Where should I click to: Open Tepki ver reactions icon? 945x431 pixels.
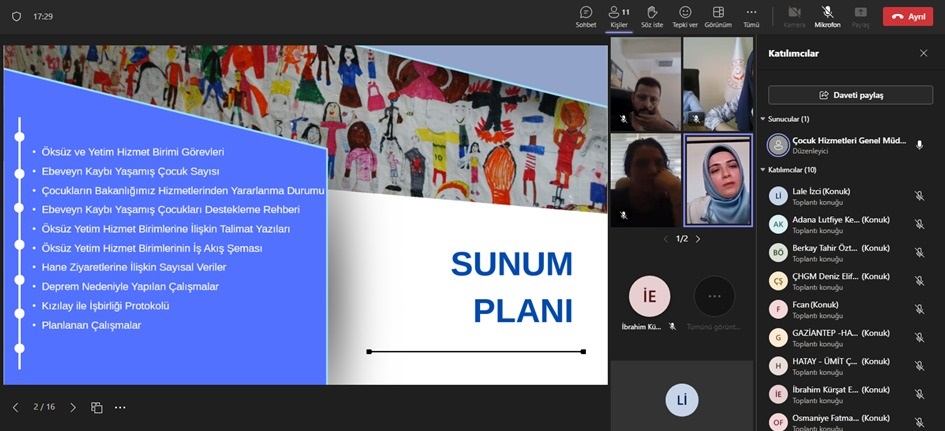(x=684, y=13)
